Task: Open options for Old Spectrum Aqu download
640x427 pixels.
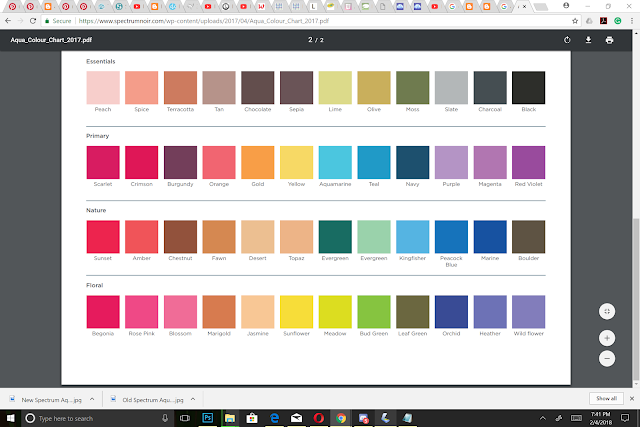Action: pos(193,400)
